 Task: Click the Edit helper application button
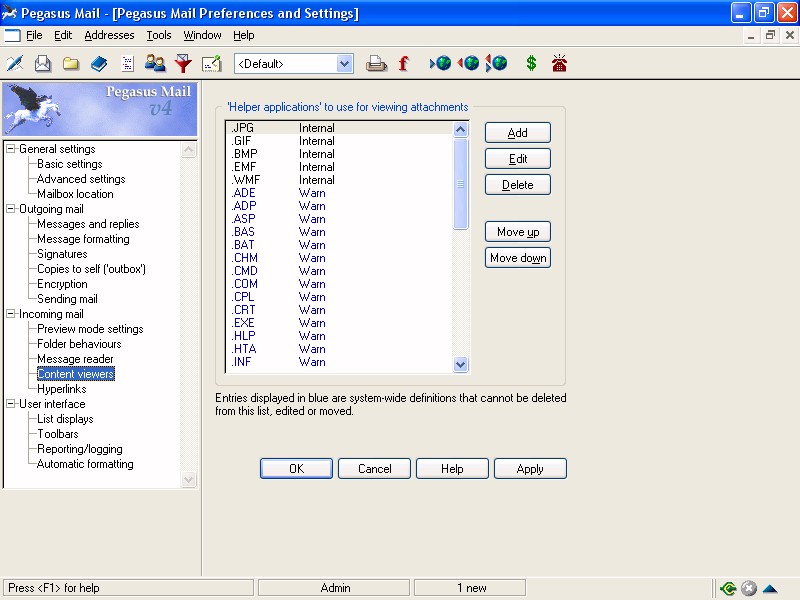(x=518, y=159)
